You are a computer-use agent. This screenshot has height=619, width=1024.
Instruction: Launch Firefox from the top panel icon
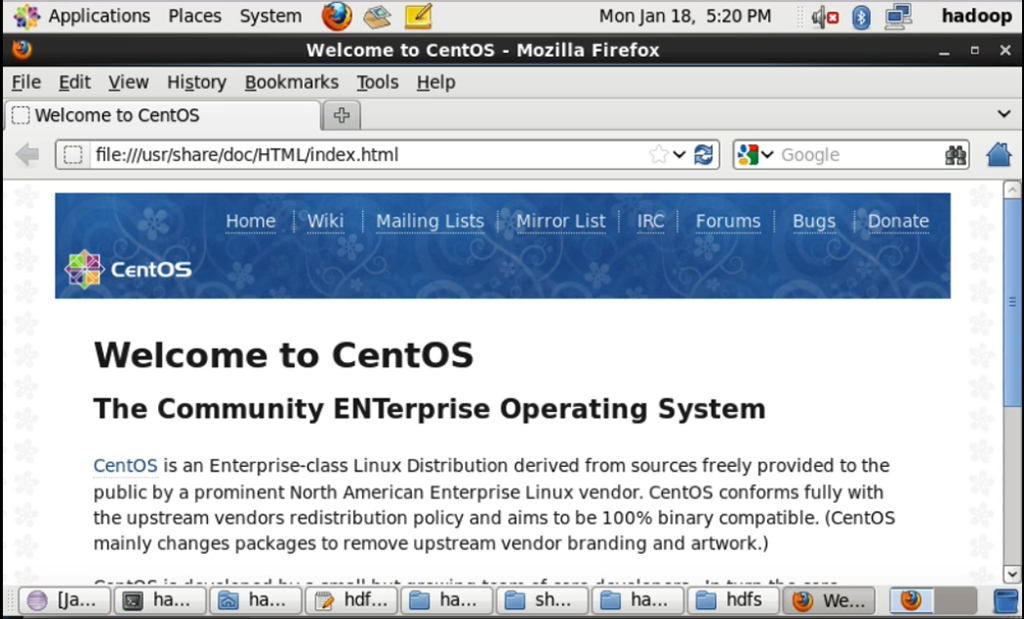[337, 16]
